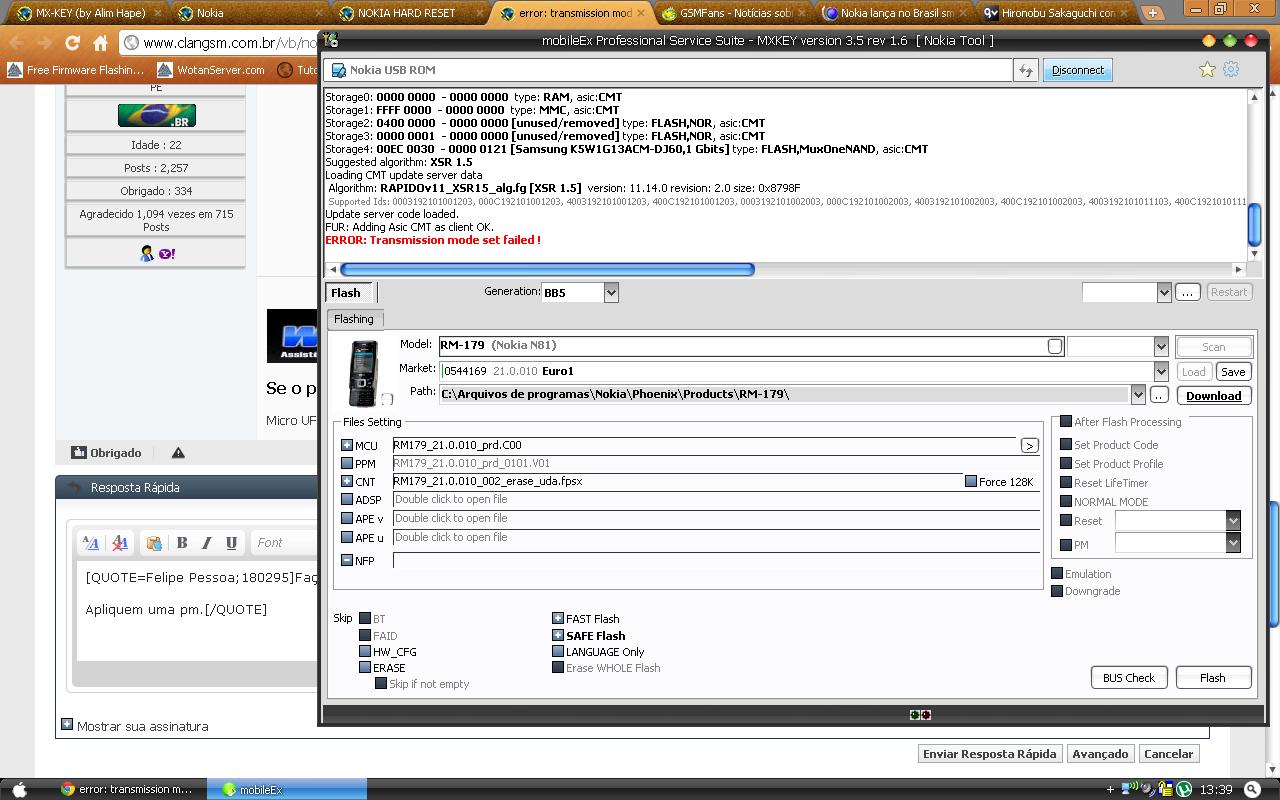Image resolution: width=1280 pixels, height=800 pixels.
Task: Open the Path dropdown arrow
Action: point(1138,395)
